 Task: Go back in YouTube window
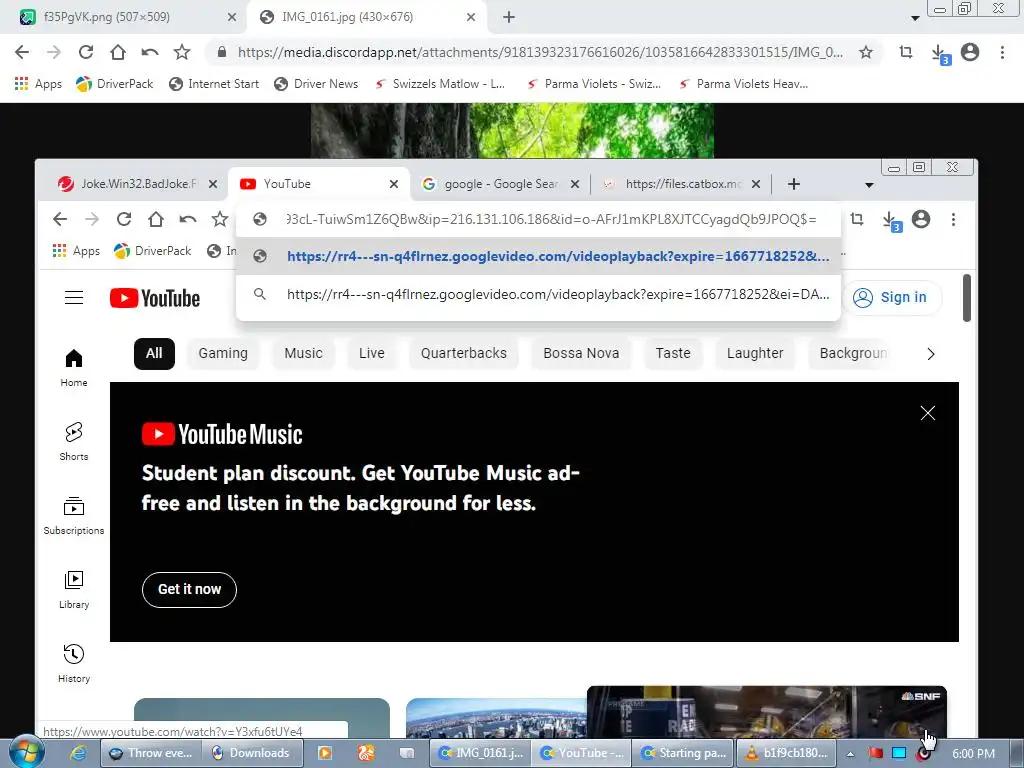(x=60, y=219)
